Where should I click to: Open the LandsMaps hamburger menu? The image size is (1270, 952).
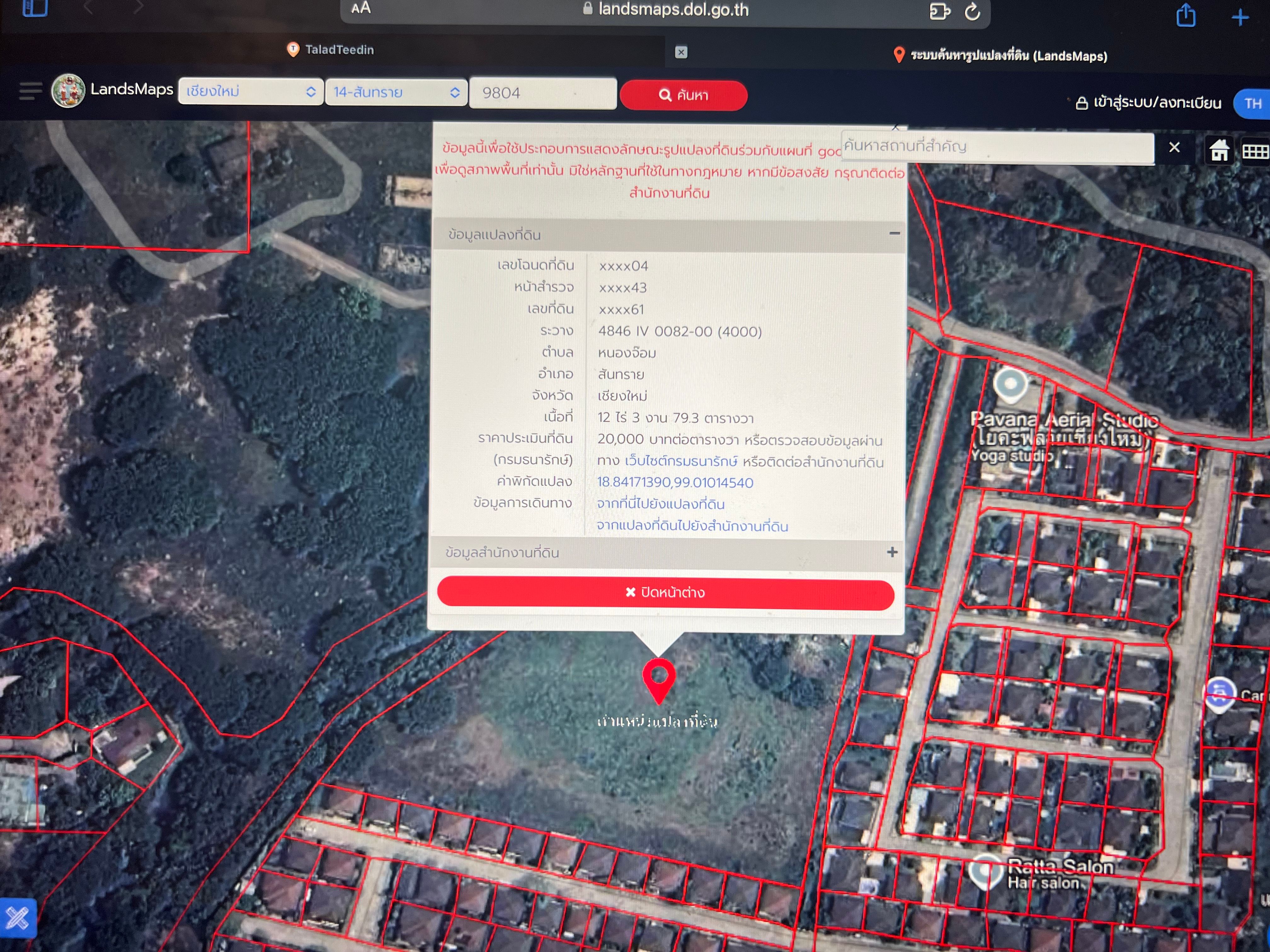[31, 91]
